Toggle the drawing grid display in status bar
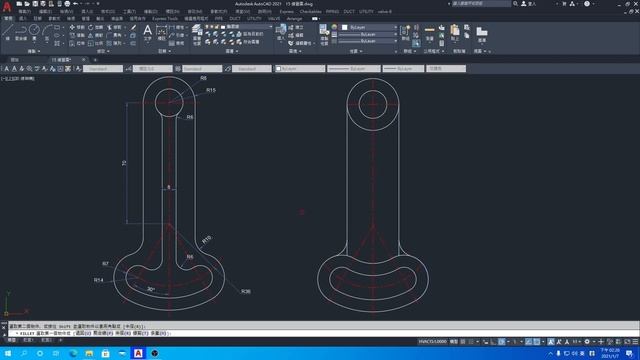The height and width of the screenshot is (360, 640). [462, 342]
